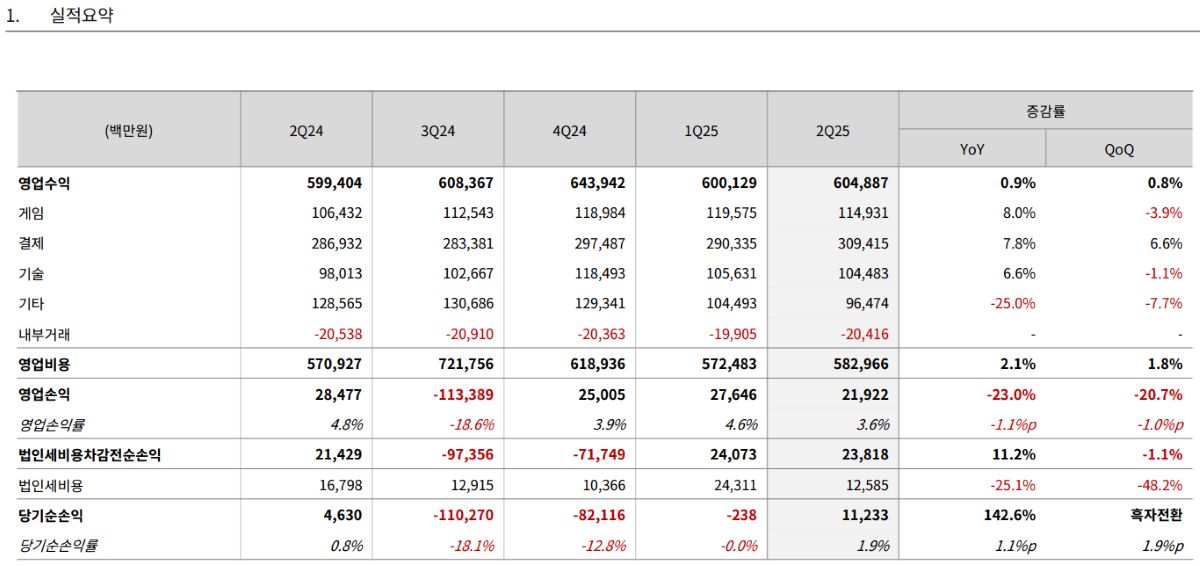
Task: Select the 2Q24 column header
Action: 306,130
